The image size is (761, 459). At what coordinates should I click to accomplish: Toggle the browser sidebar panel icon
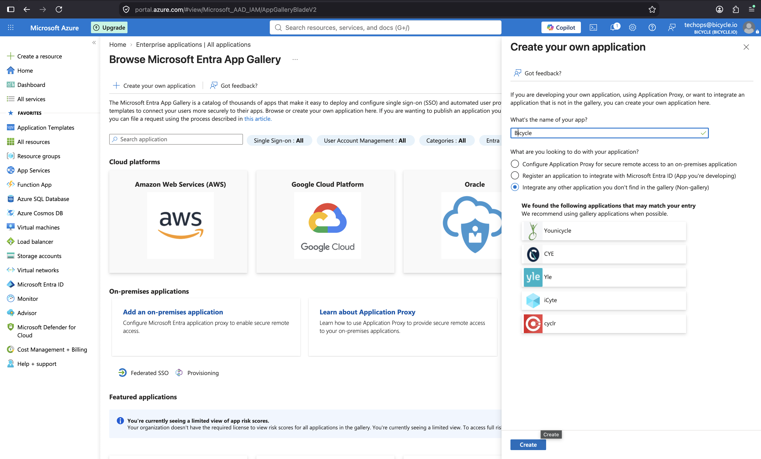coord(11,9)
